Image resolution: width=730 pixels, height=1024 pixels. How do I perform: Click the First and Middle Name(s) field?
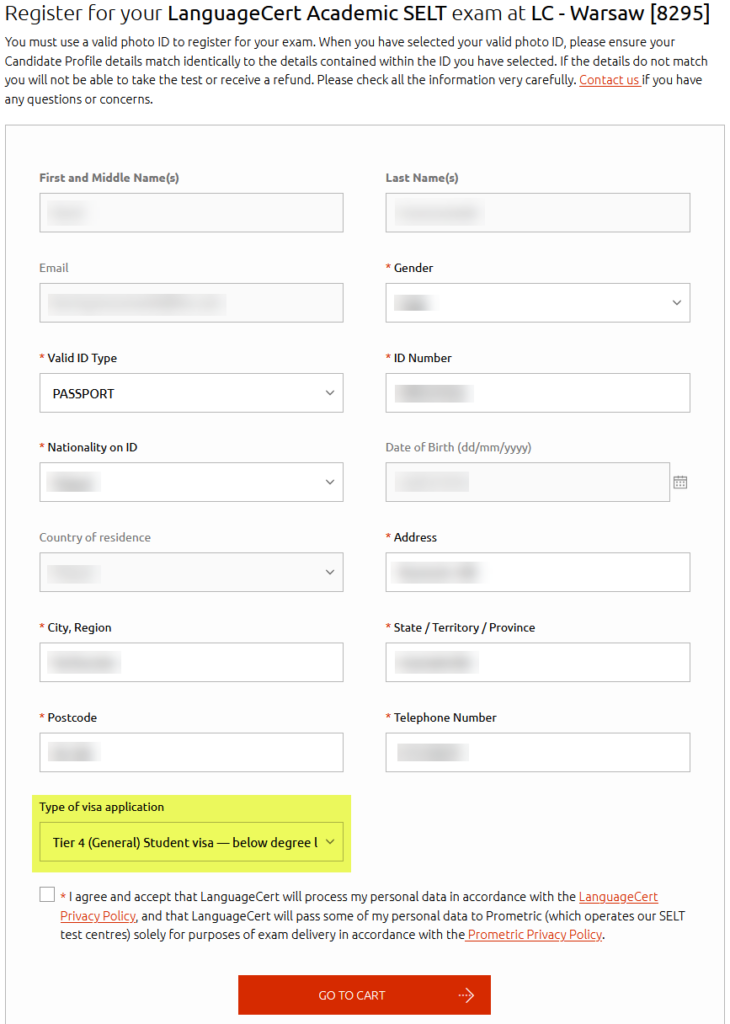191,212
